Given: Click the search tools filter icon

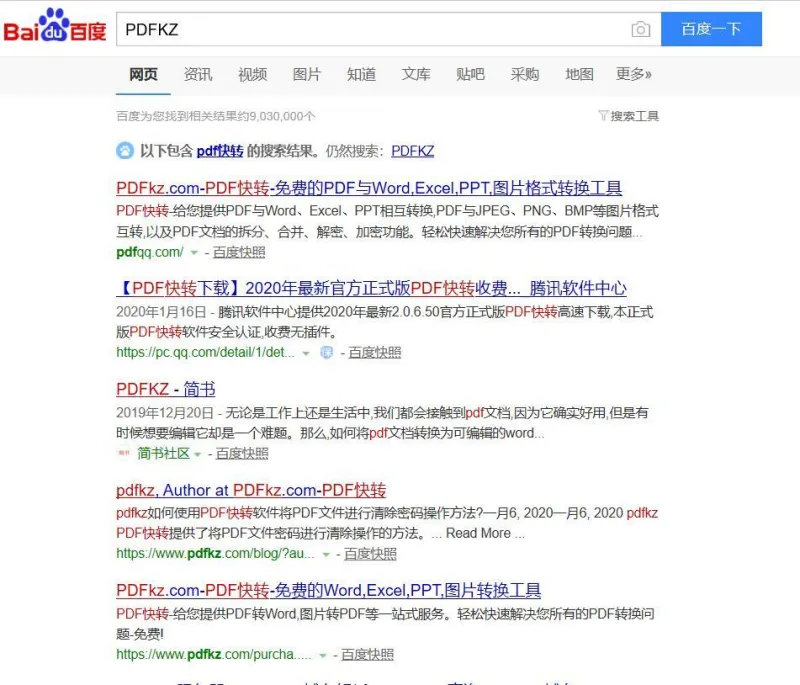Looking at the screenshot, I should click(603, 116).
